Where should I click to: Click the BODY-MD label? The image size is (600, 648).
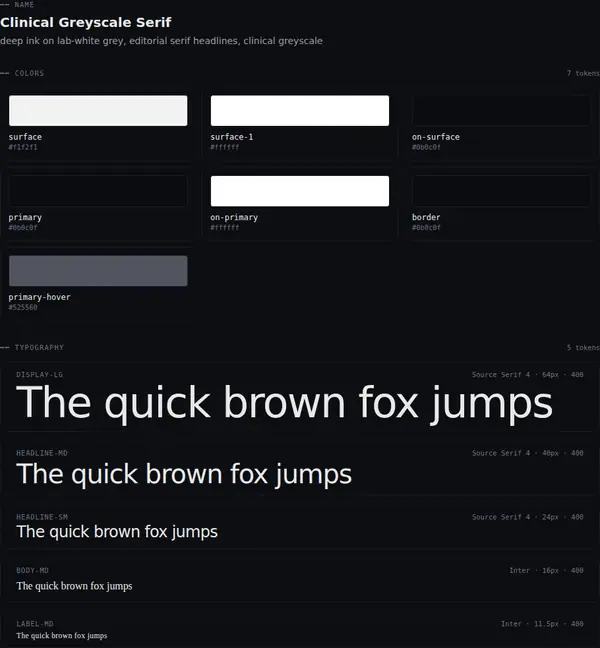tap(32, 571)
